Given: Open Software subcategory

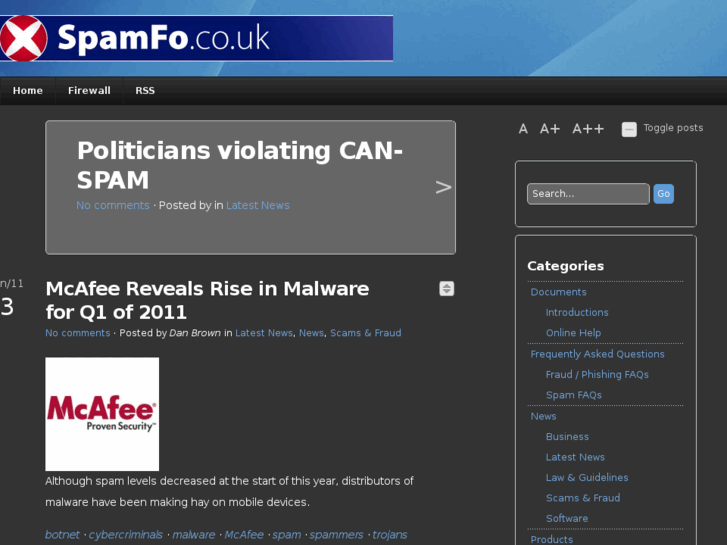Looking at the screenshot, I should tap(567, 519).
